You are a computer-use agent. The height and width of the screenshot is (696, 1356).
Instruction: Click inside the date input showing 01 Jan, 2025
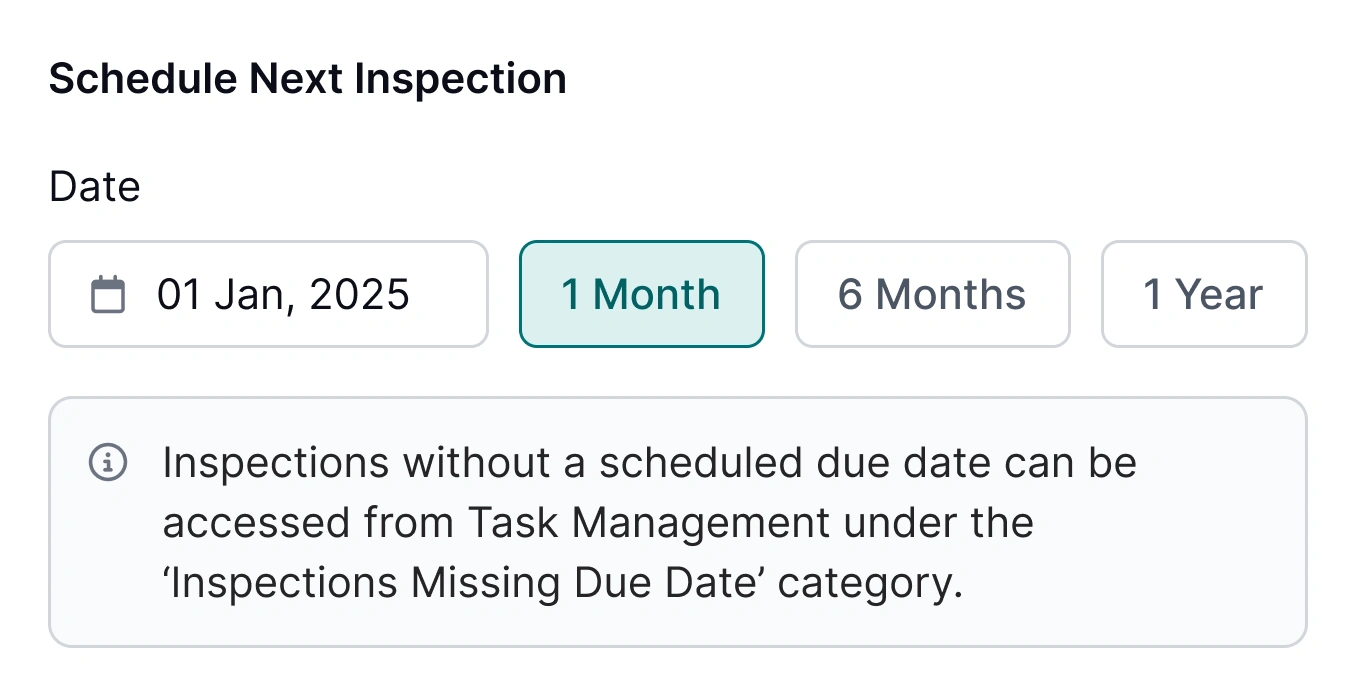tap(283, 293)
